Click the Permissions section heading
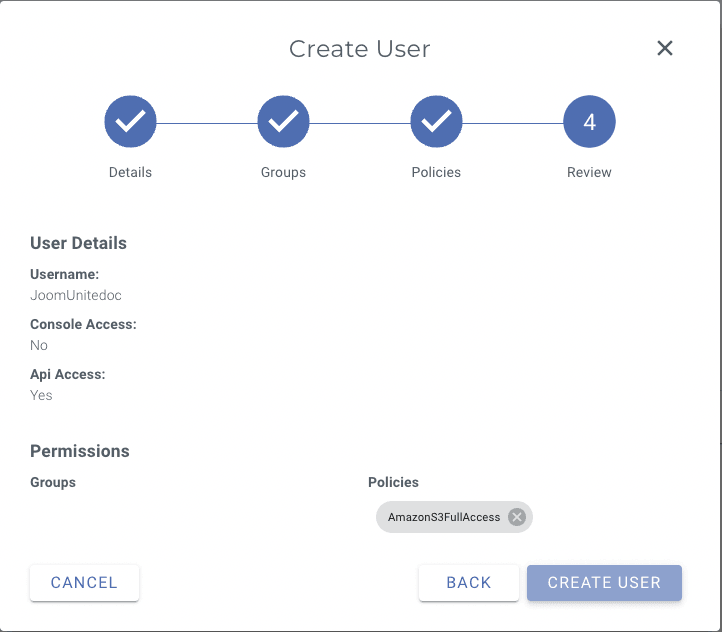Screen dimensions: 722x632 80,451
